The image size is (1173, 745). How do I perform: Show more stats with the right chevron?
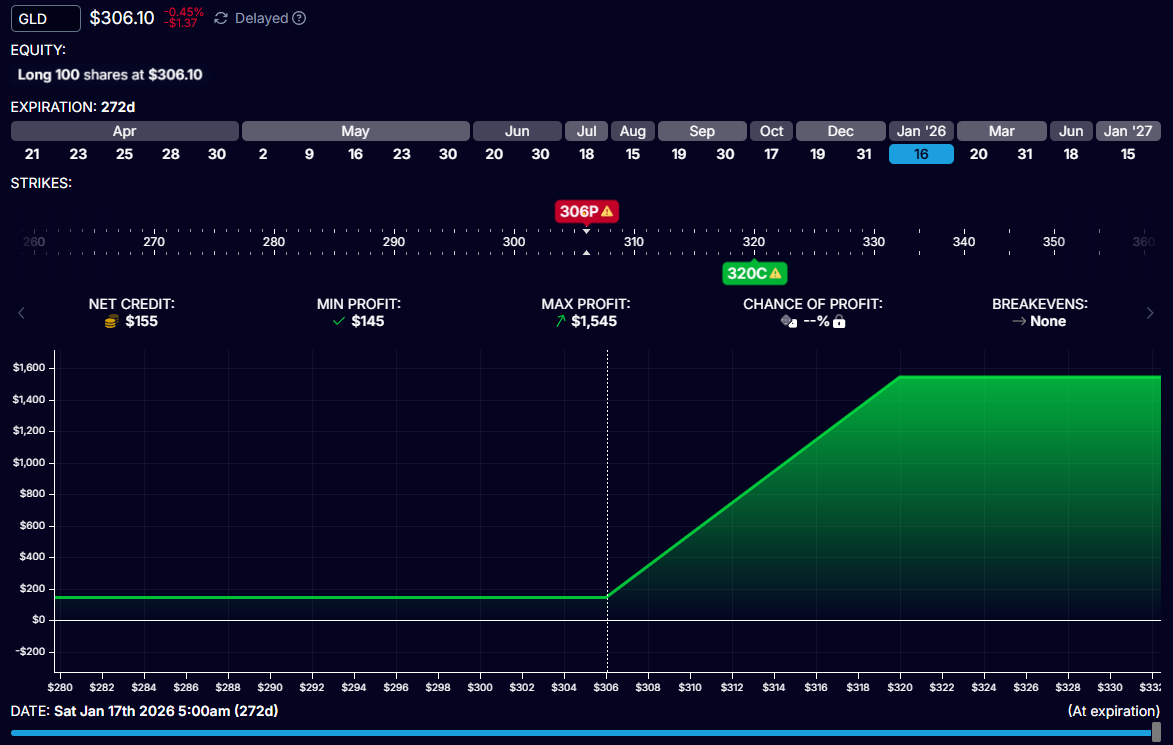(1150, 313)
